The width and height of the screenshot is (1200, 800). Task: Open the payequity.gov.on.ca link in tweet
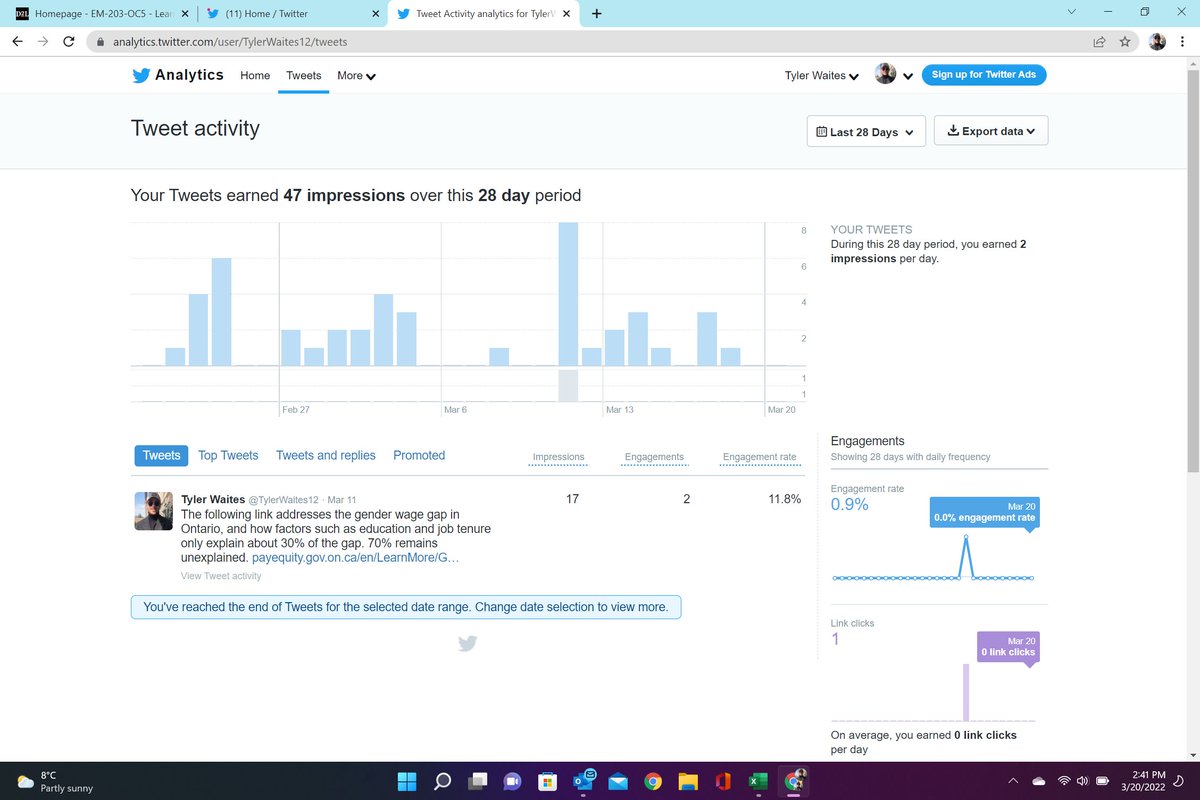pyautogui.click(x=356, y=557)
